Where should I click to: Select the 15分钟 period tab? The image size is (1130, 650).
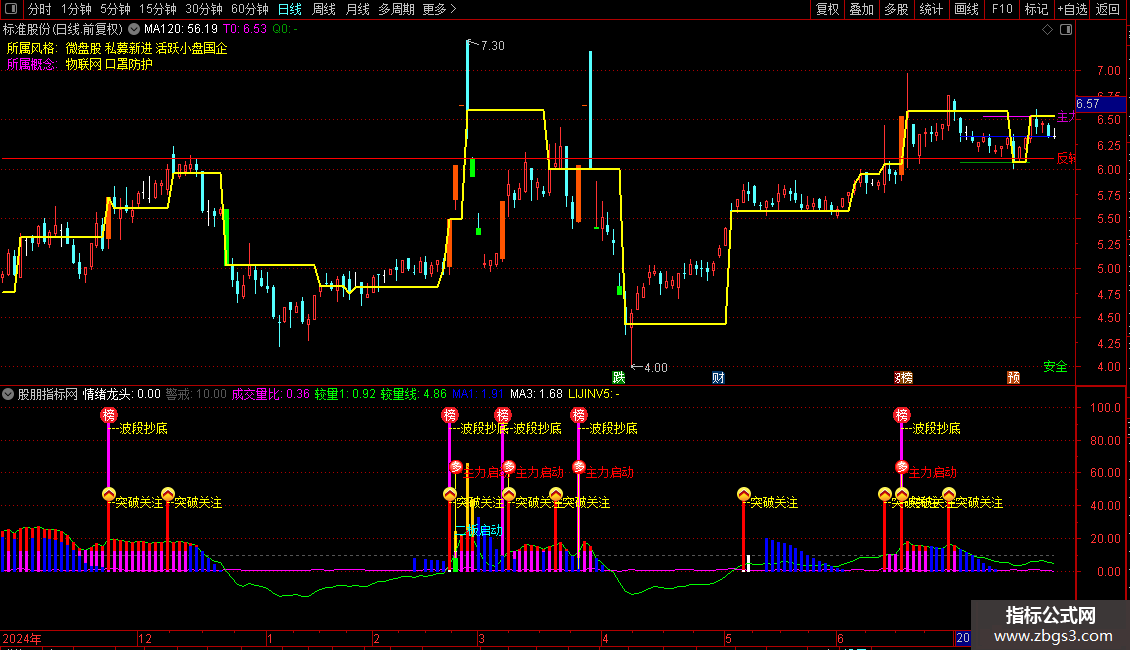click(x=158, y=9)
